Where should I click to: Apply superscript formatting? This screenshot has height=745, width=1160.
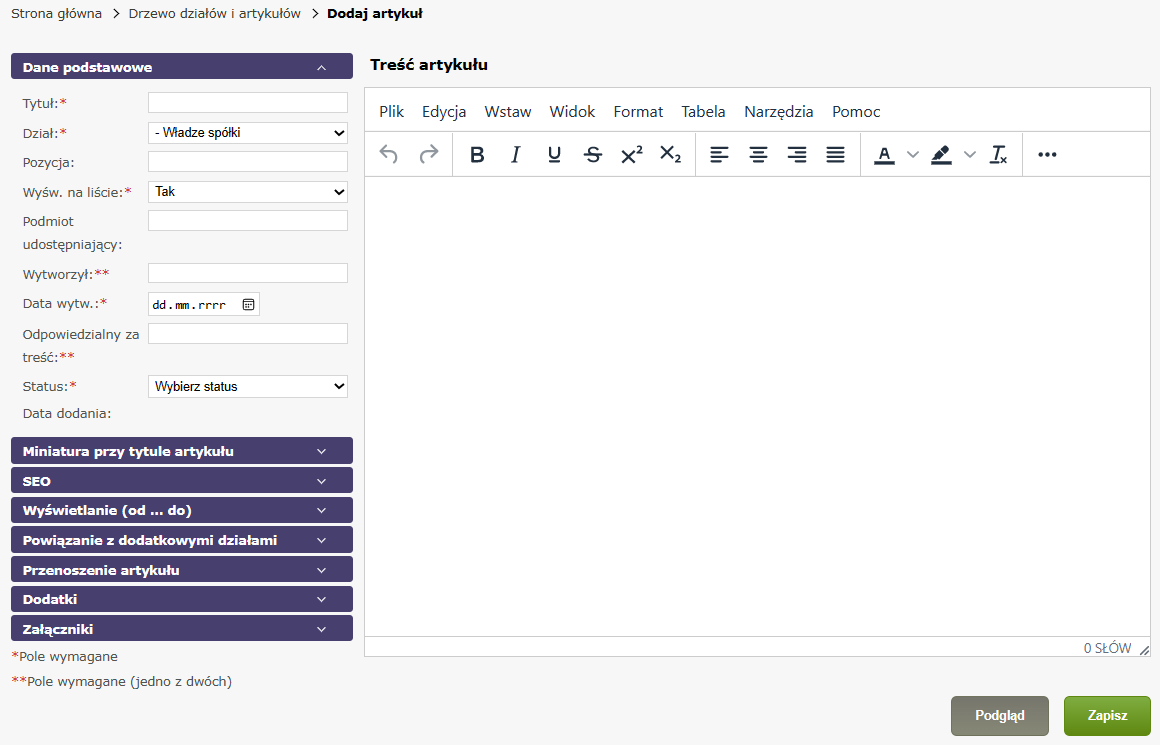pyautogui.click(x=632, y=155)
